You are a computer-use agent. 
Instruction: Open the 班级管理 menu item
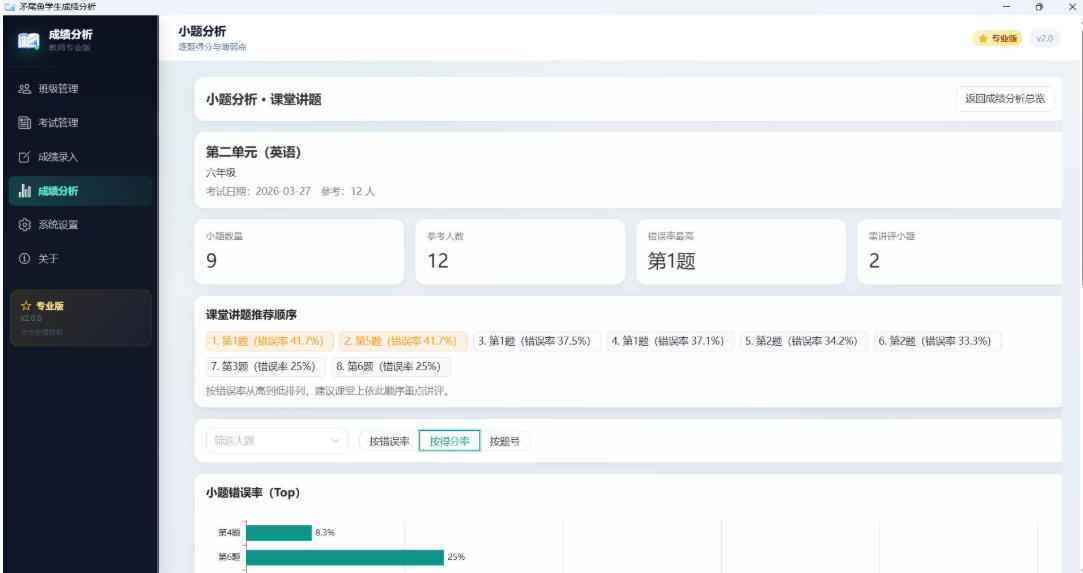tap(81, 89)
